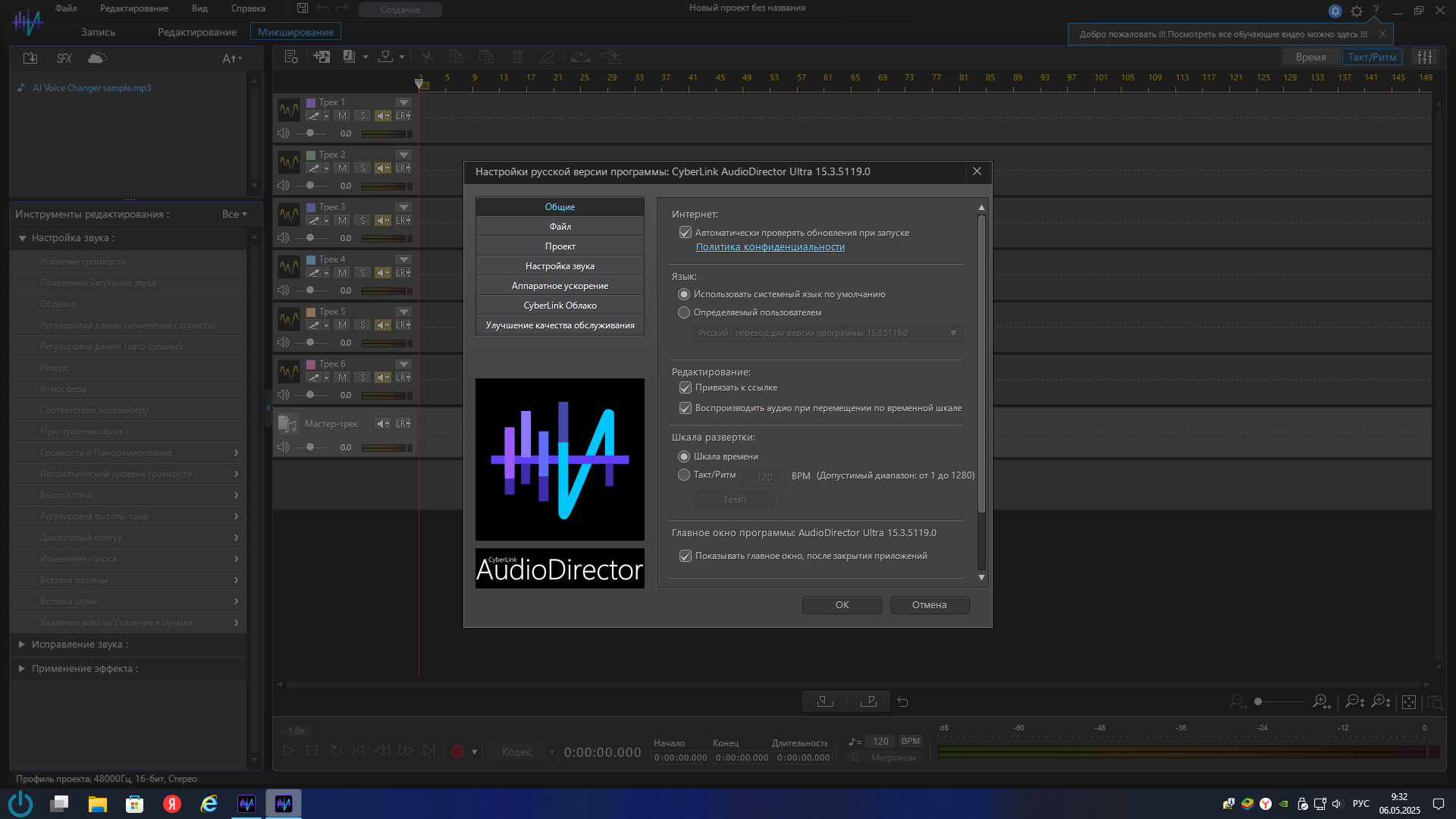Select use system default language radio

tap(684, 294)
